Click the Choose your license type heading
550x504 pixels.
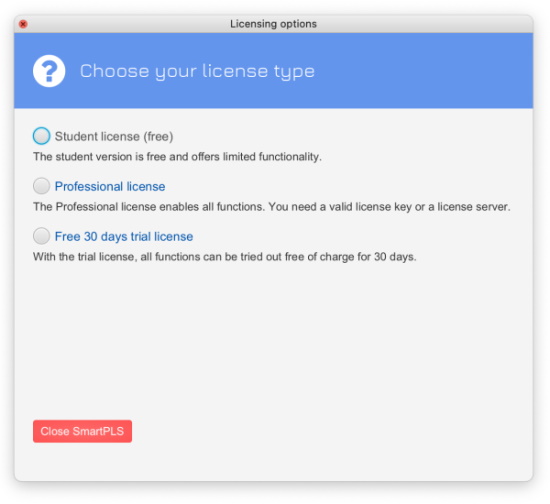[197, 71]
